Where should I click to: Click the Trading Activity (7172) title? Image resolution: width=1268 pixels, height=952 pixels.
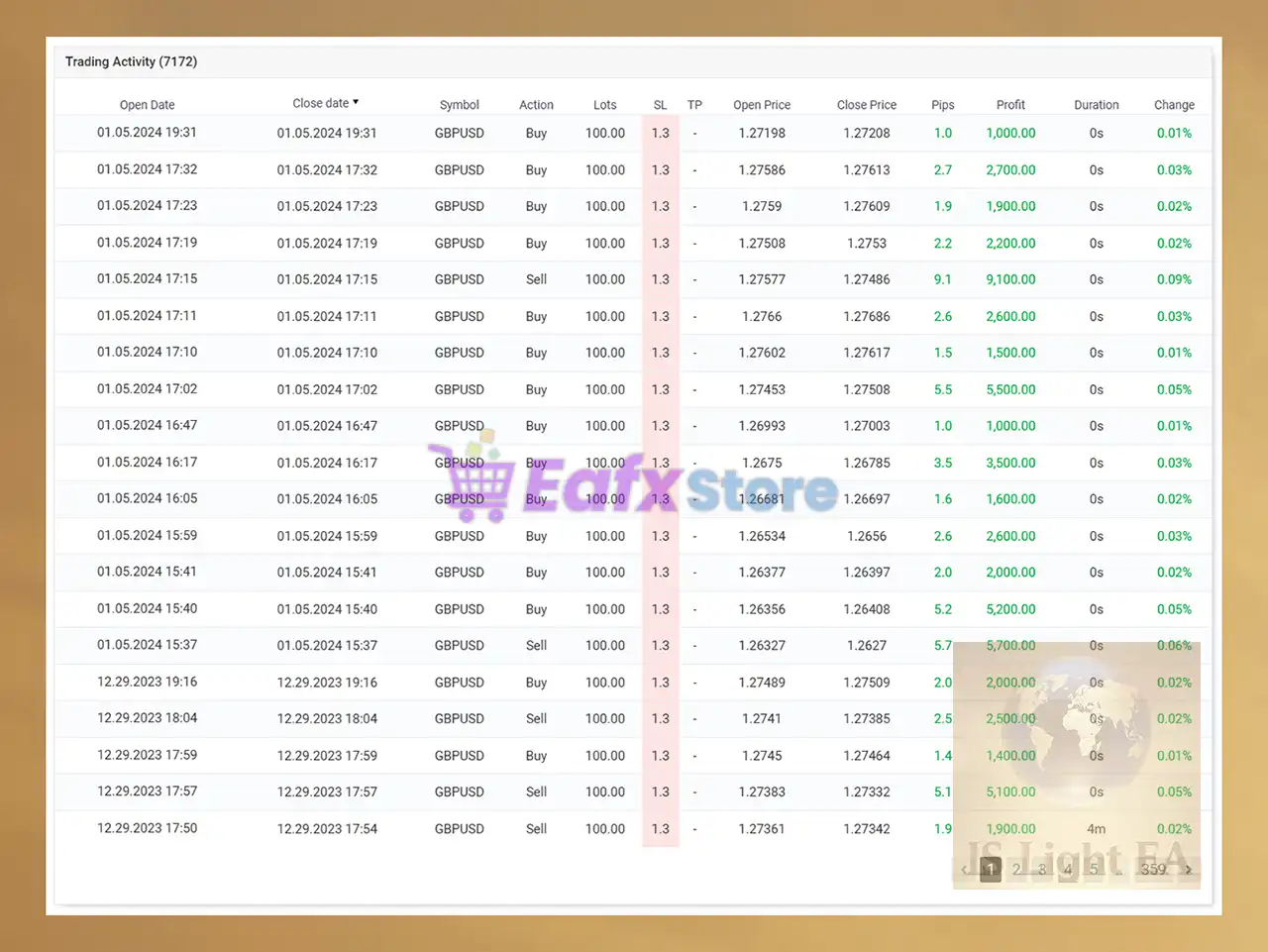coord(131,61)
